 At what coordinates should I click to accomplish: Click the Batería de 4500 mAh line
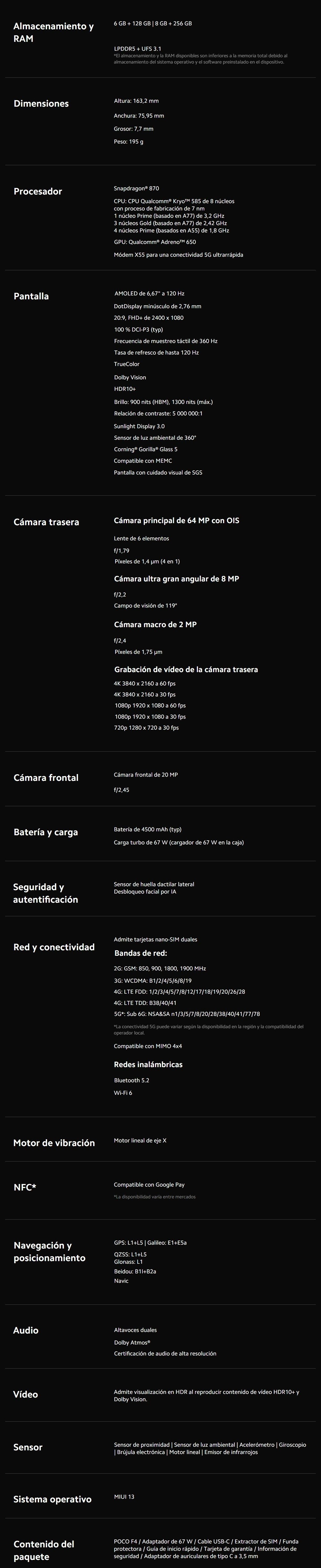147,829
